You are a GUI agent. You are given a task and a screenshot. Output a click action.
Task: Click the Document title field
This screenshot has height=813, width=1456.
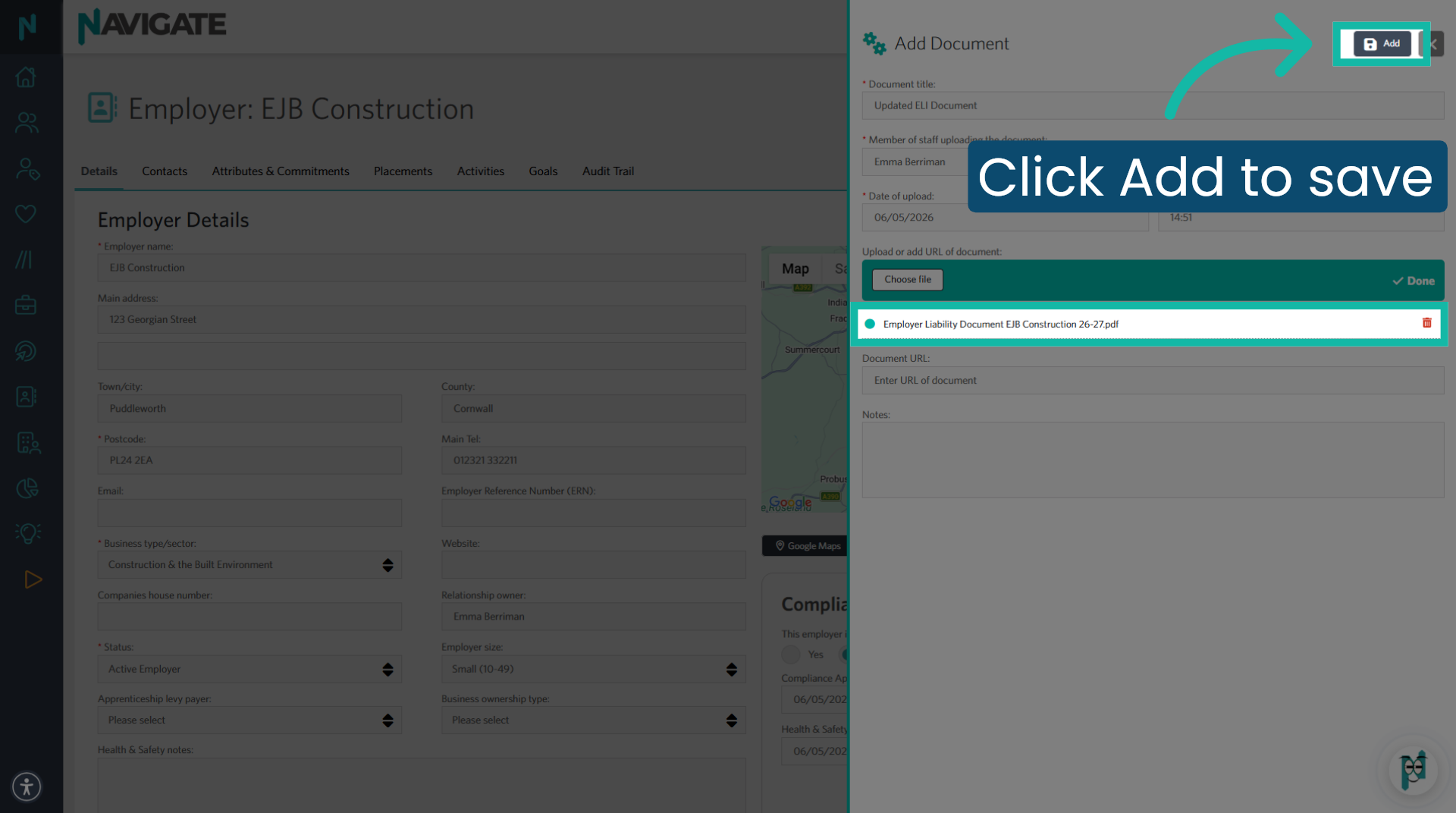(1153, 105)
